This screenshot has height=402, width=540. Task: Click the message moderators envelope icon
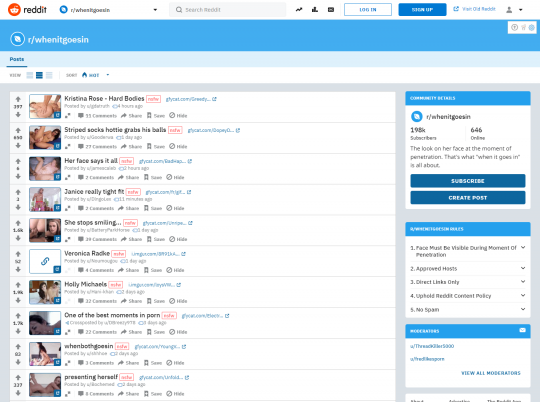coord(522,330)
